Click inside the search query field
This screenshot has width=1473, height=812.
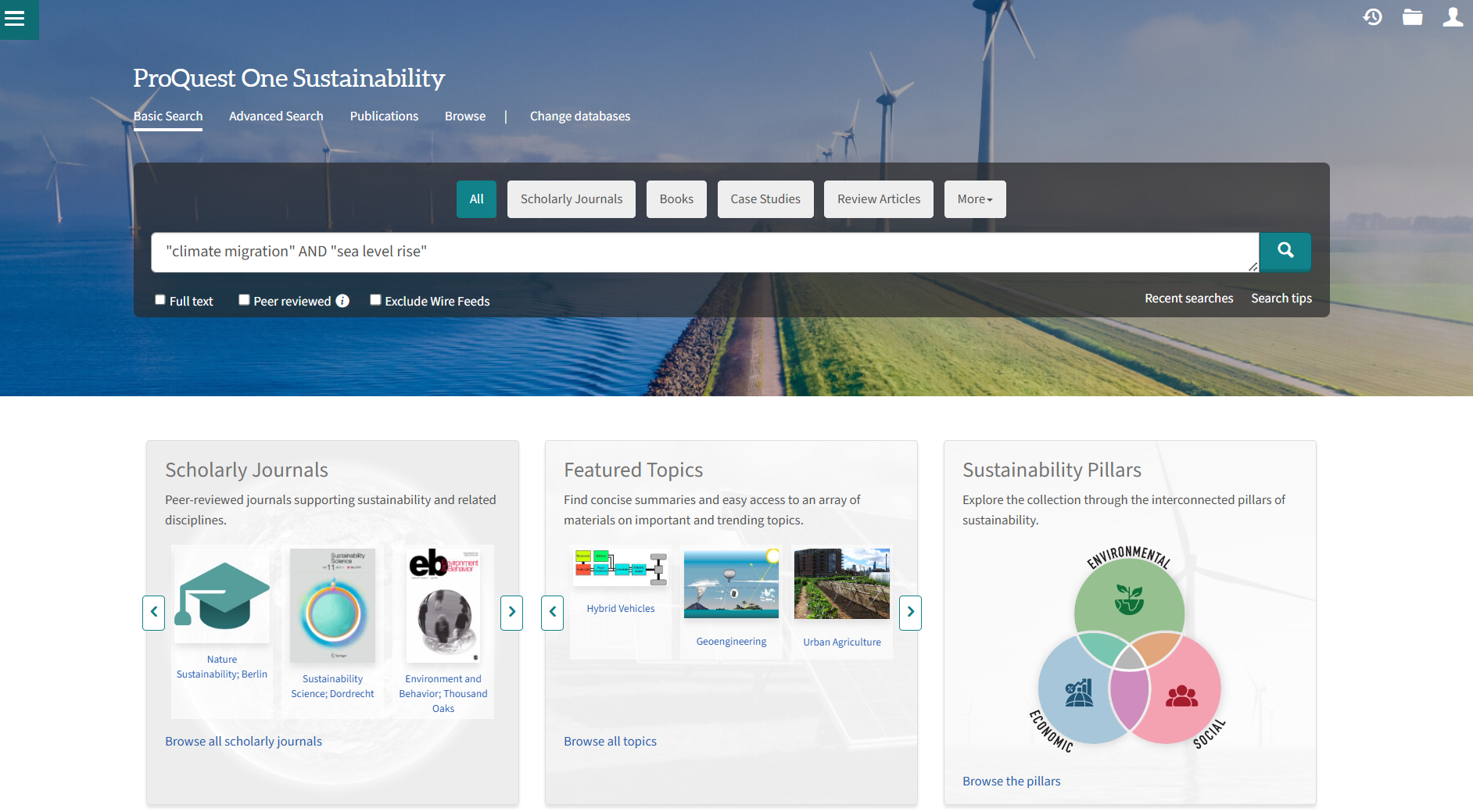(704, 252)
